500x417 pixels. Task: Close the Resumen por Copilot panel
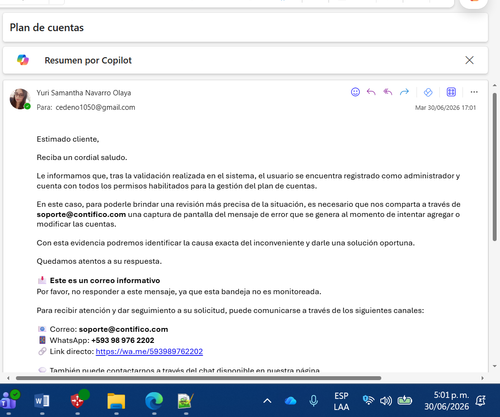[469, 60]
